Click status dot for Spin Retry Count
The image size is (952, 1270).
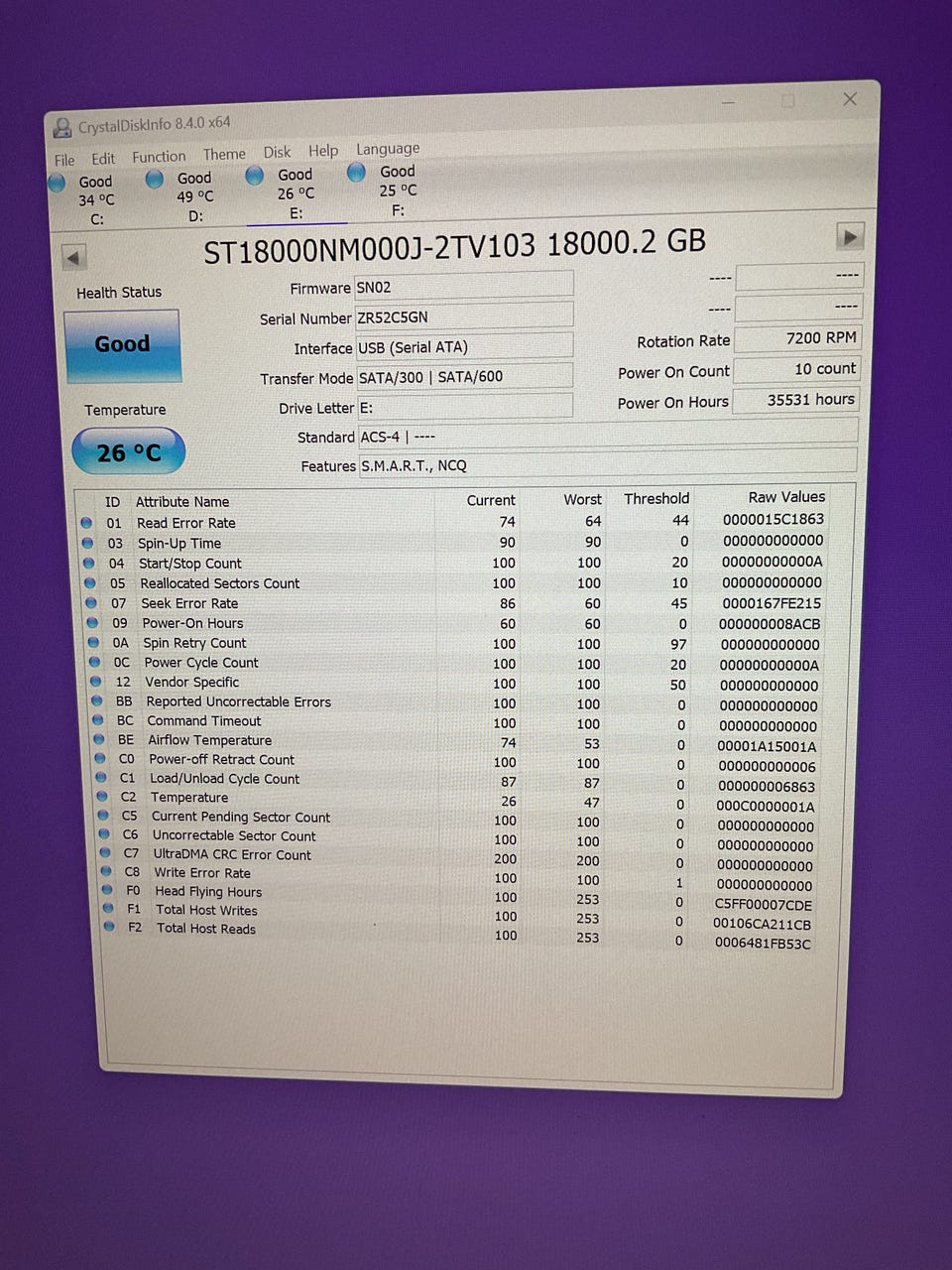[x=93, y=643]
